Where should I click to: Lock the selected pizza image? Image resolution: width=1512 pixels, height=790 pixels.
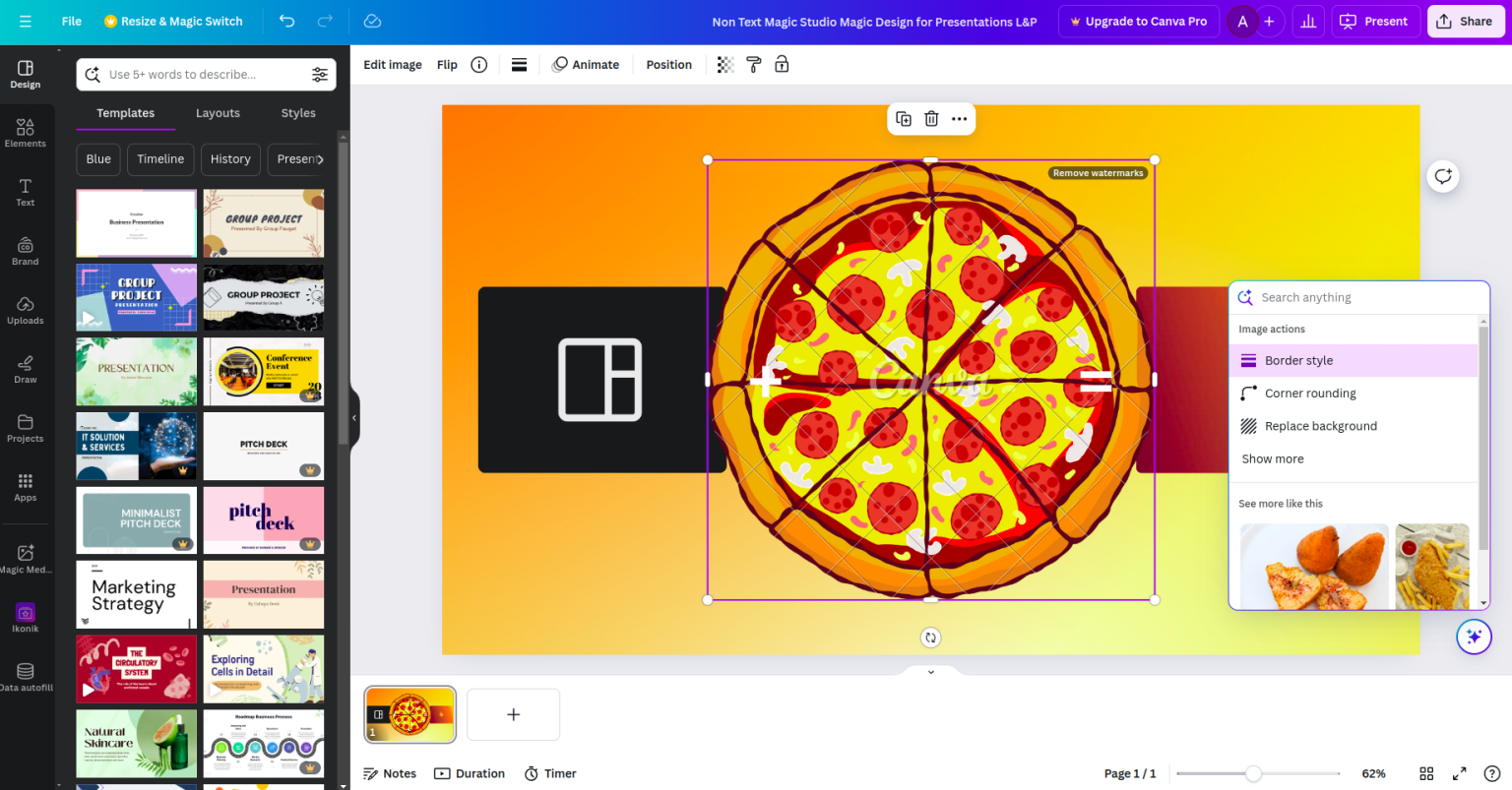(x=782, y=64)
